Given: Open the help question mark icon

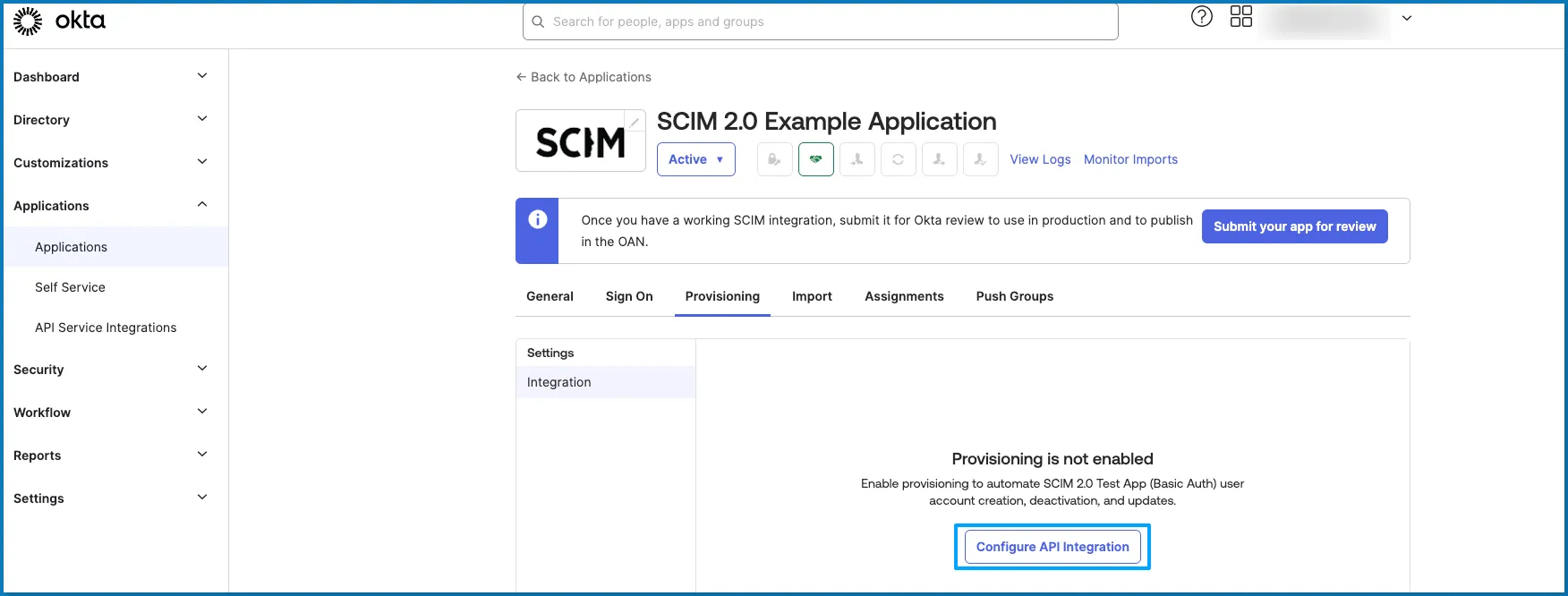Looking at the screenshot, I should coord(1201,17).
